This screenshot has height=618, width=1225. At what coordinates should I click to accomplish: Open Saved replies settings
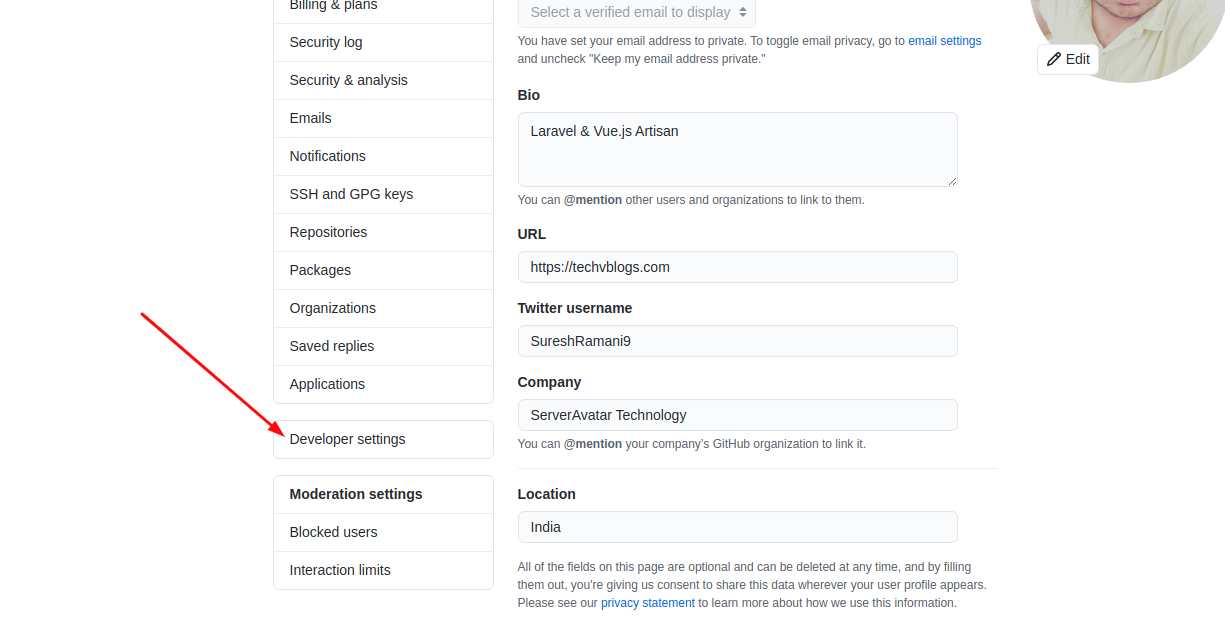pyautogui.click(x=383, y=346)
